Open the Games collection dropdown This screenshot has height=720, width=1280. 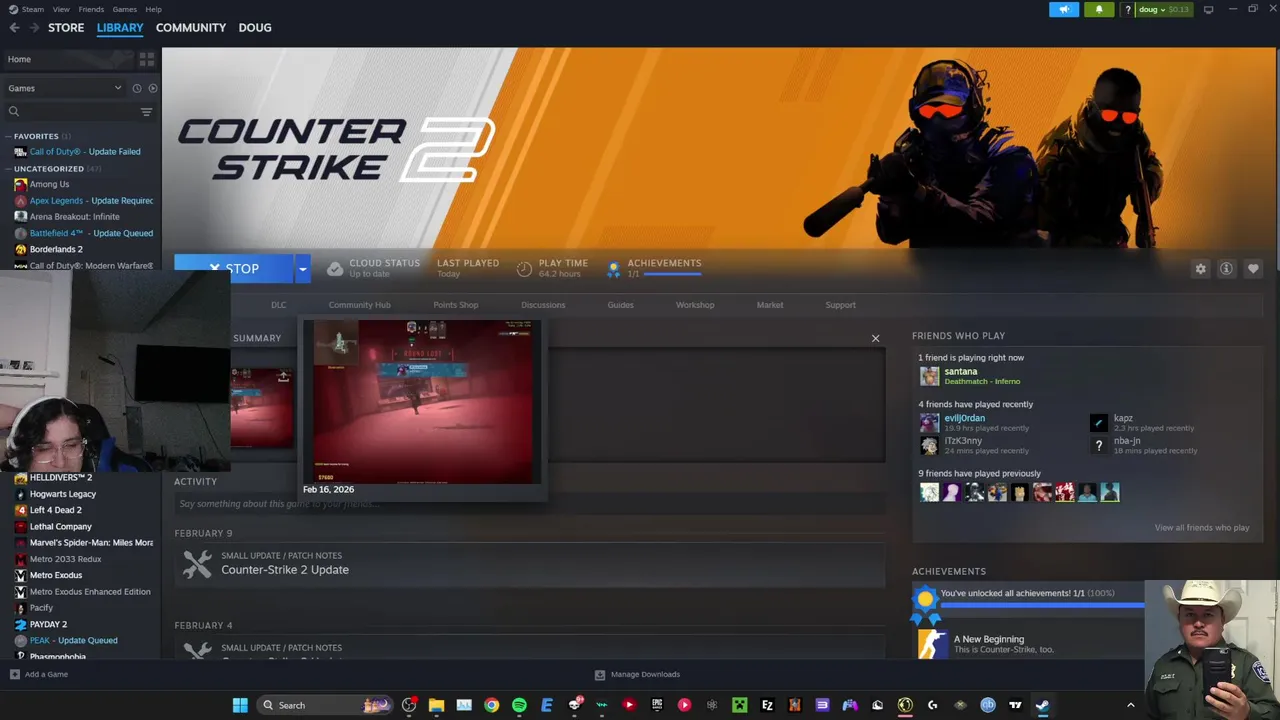64,88
